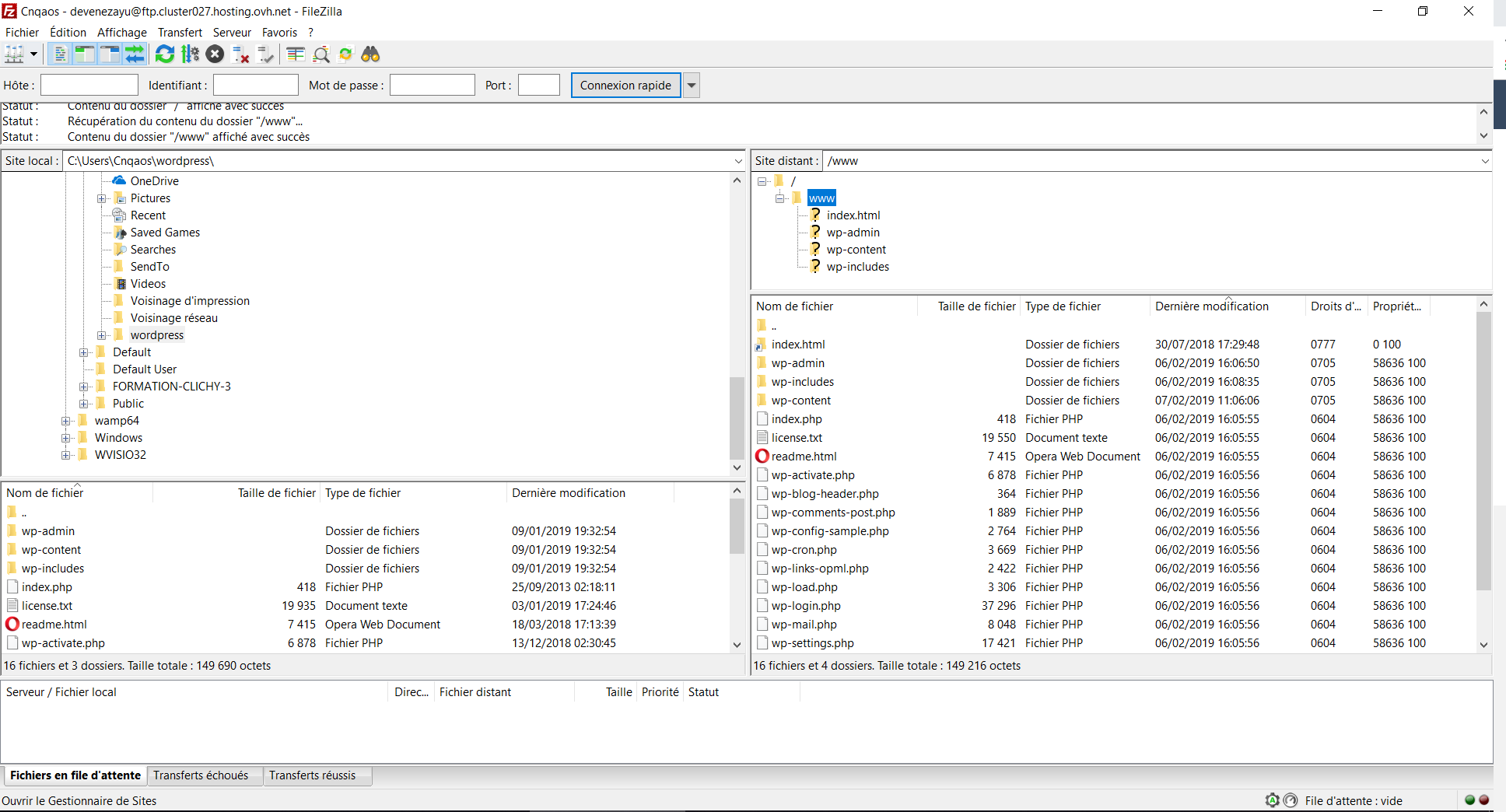The width and height of the screenshot is (1506, 812).
Task: Cancel the current operation
Action: tap(215, 54)
